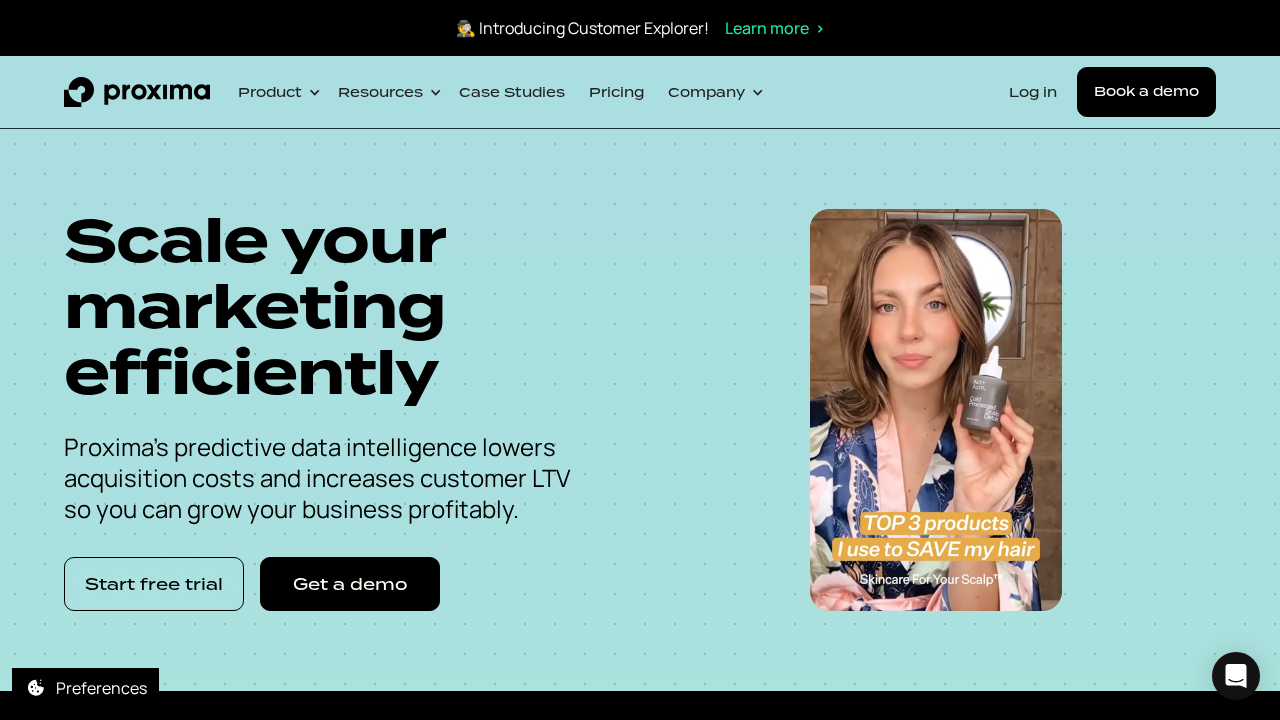Click the hair product video thumbnail
The width and height of the screenshot is (1280, 720).
pyautogui.click(x=936, y=410)
